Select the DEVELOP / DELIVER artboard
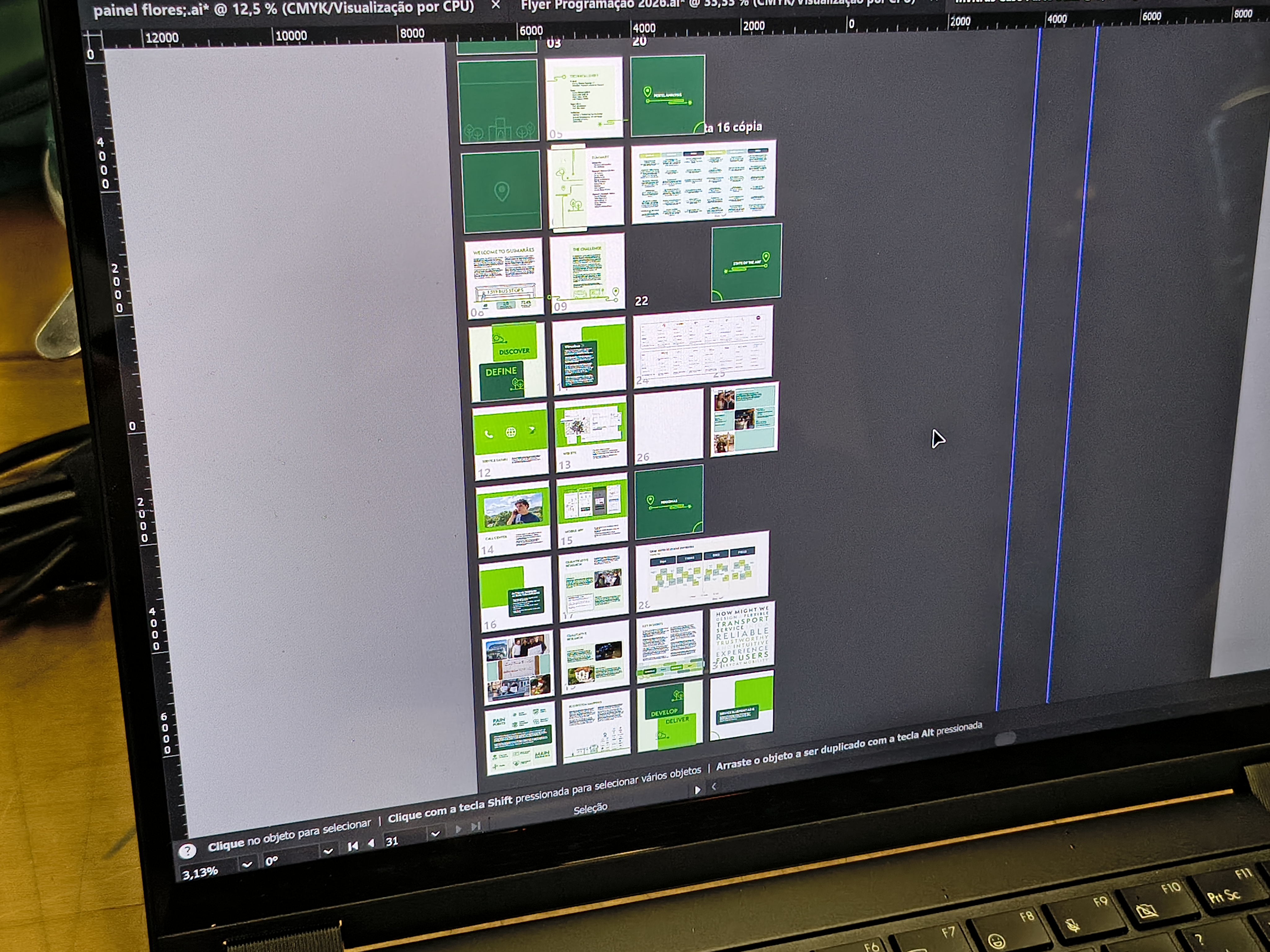Screen dimensions: 1270x952 tap(670, 716)
